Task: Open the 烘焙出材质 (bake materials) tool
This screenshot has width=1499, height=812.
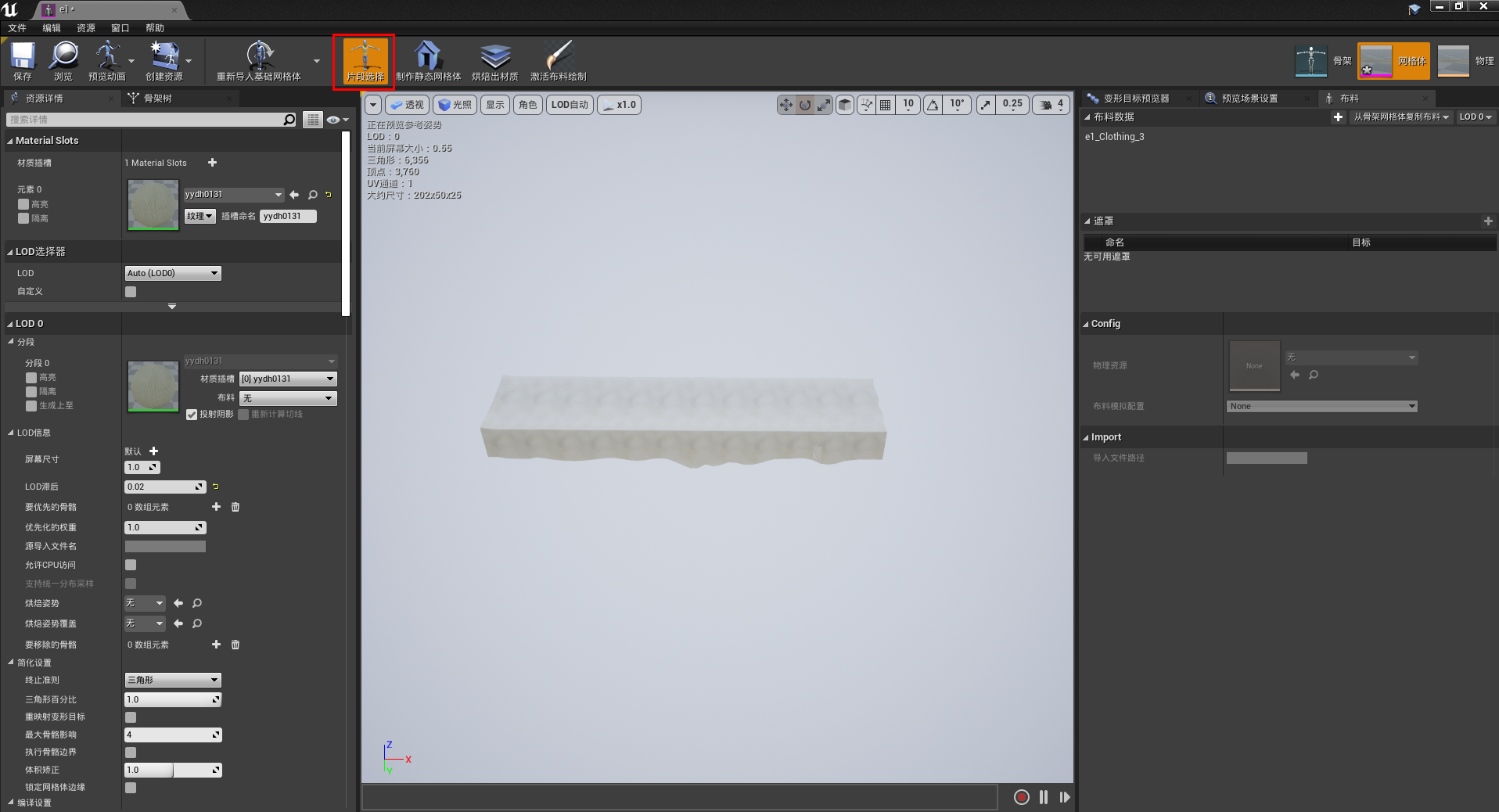Action: [x=496, y=61]
